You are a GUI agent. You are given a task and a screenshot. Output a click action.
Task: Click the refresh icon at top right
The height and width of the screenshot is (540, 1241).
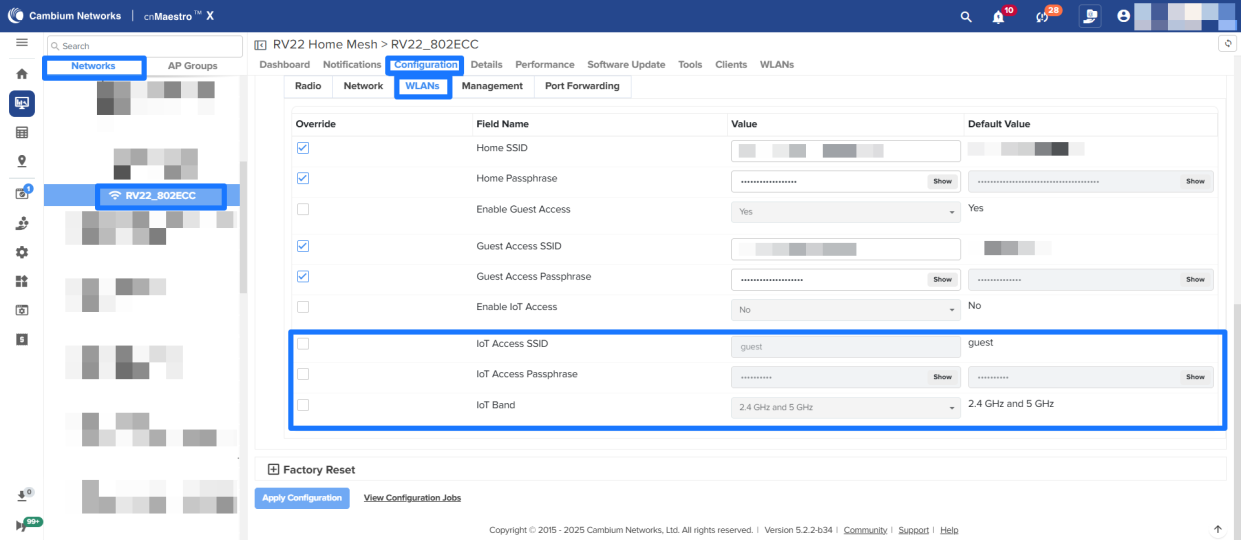pyautogui.click(x=1228, y=43)
